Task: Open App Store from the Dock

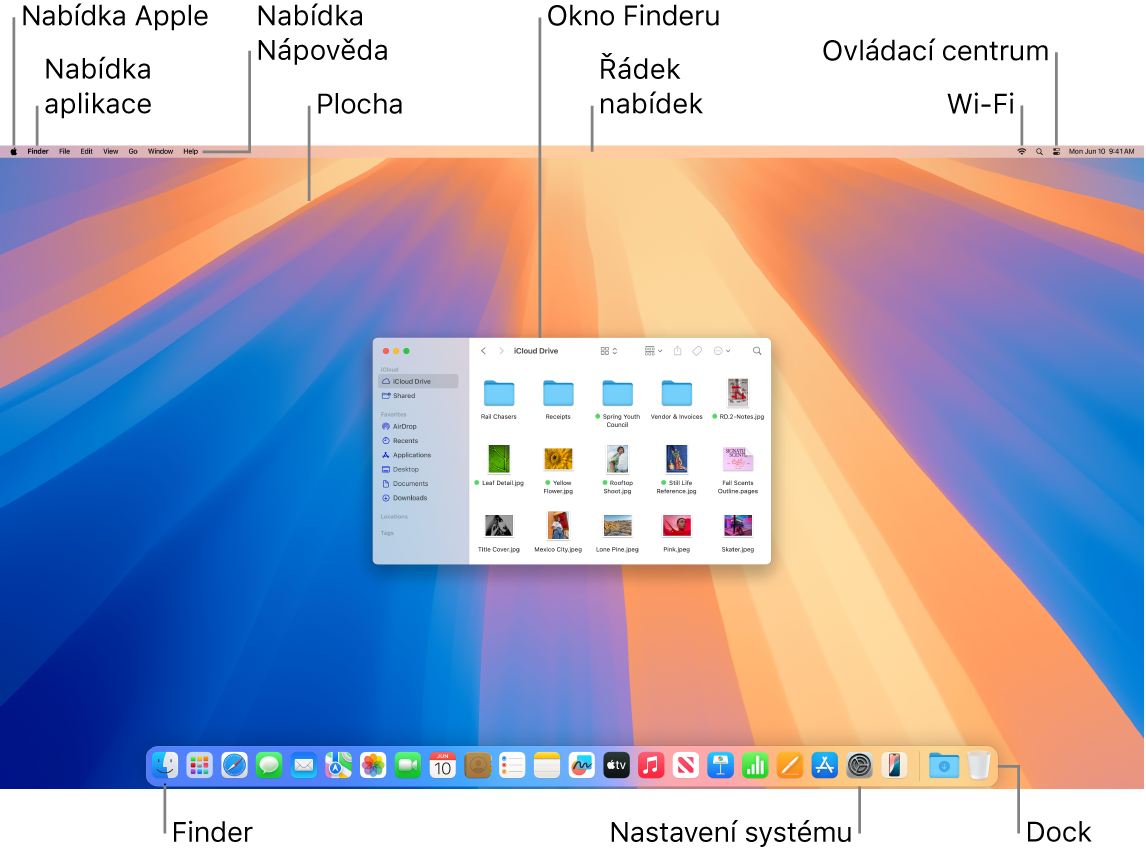Action: click(824, 766)
